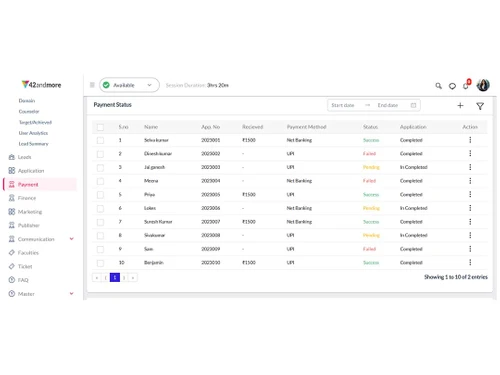Open the user profile avatar
The height and width of the screenshot is (375, 500).
pos(483,85)
